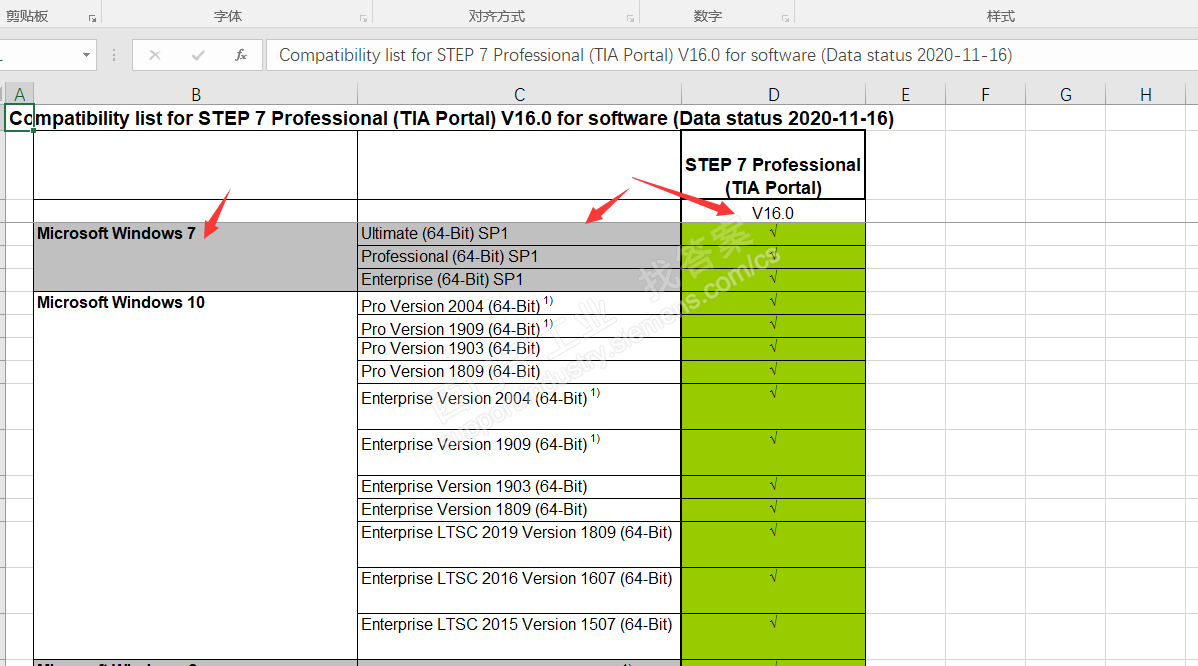Click green checkmark cell for LTSC 2019 row
This screenshot has height=666, width=1198.
[x=773, y=545]
